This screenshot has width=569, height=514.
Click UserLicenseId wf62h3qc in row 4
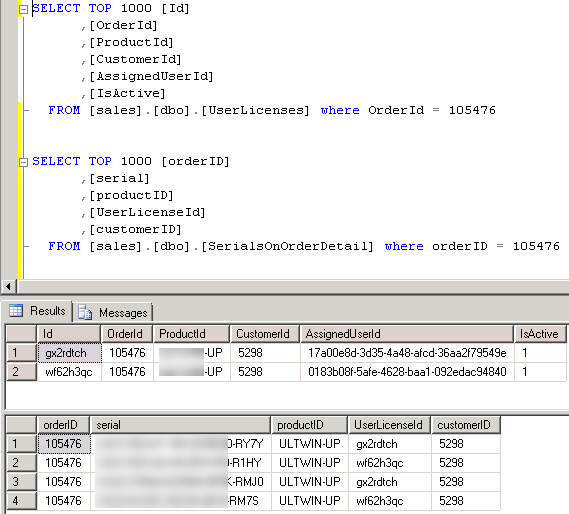389,501
